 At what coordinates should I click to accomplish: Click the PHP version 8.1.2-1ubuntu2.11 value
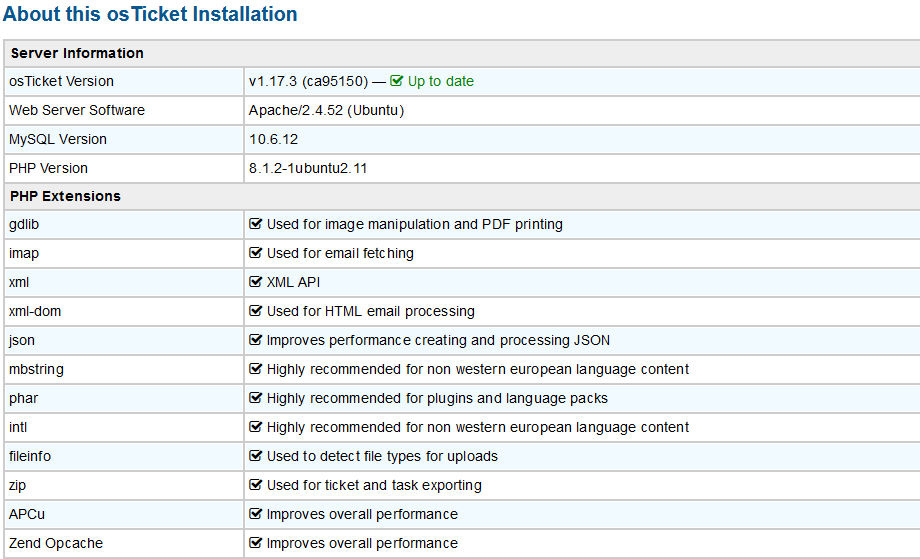point(308,168)
